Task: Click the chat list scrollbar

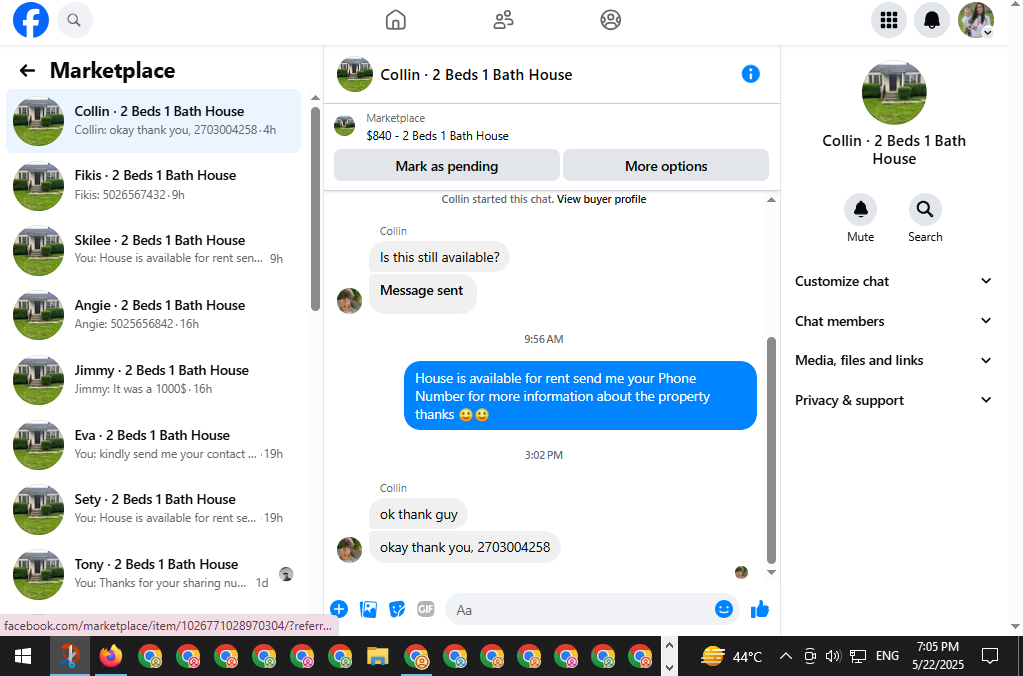Action: click(x=316, y=209)
